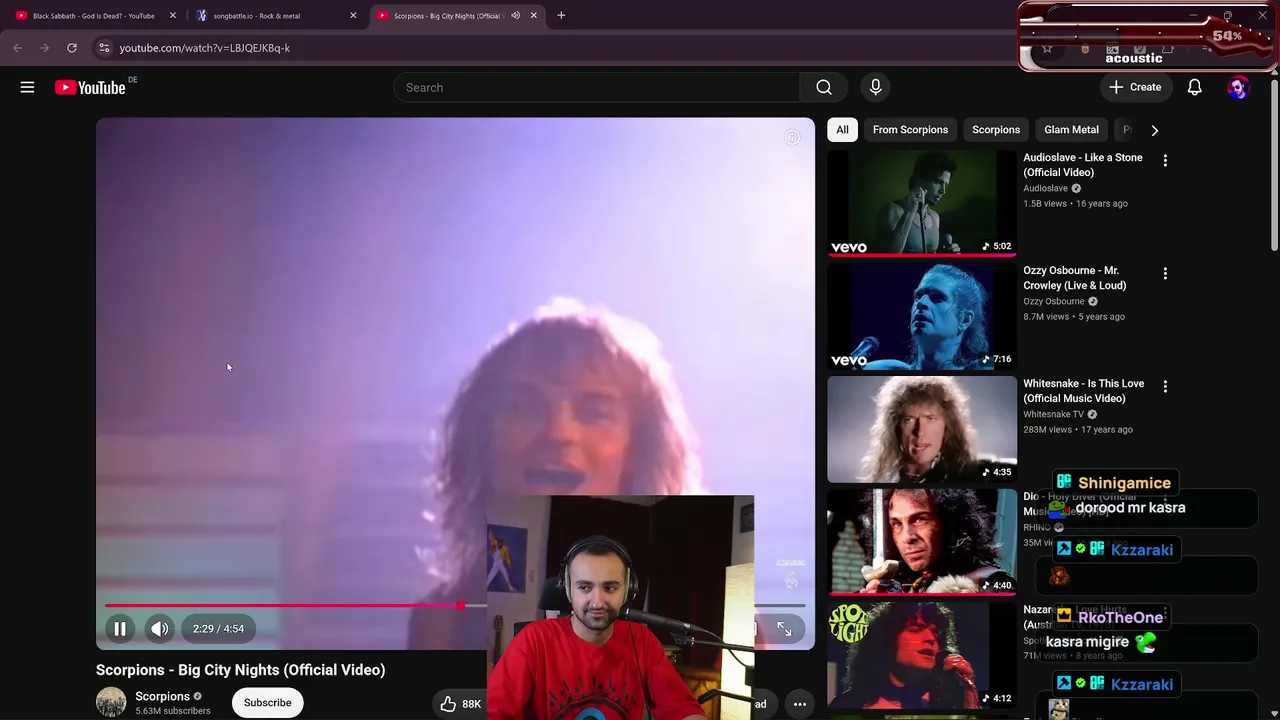Go to the YouTube home logo
1280x720 pixels.
pyautogui.click(x=90, y=88)
